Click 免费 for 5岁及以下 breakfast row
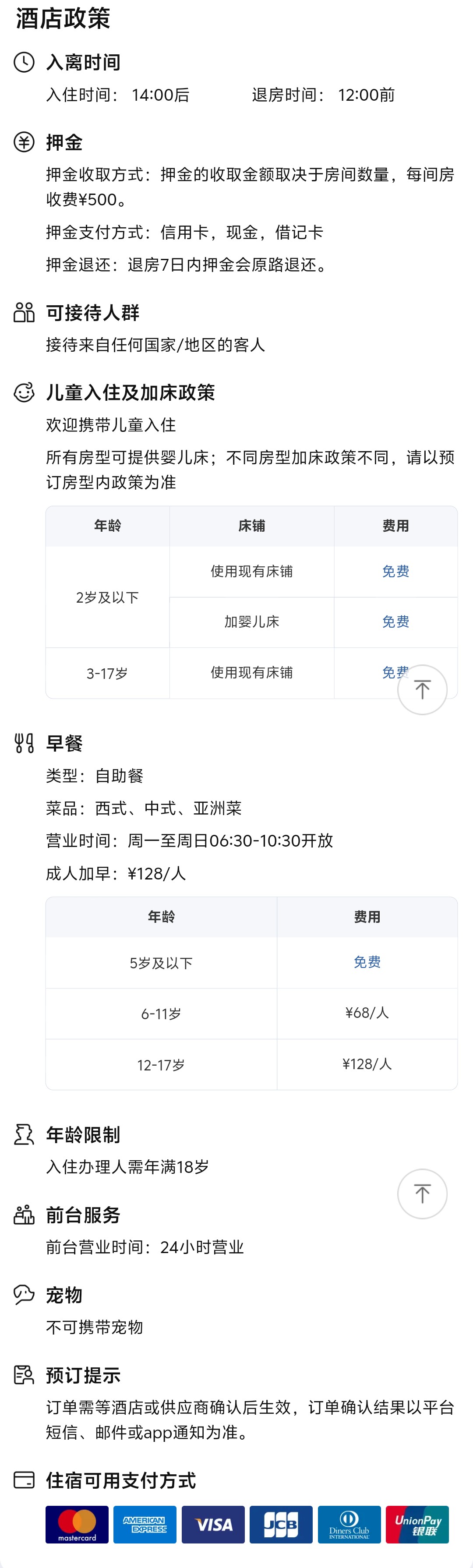Screen dimensions: 473x1568 pos(367,962)
